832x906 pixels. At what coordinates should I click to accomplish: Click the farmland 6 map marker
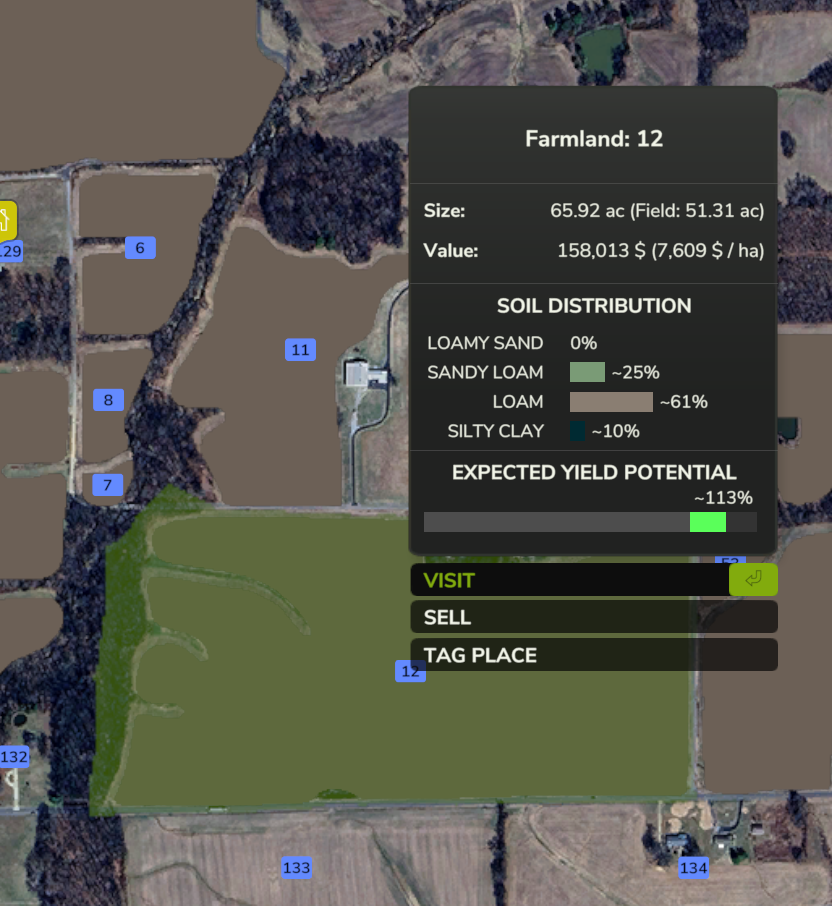[x=140, y=248]
